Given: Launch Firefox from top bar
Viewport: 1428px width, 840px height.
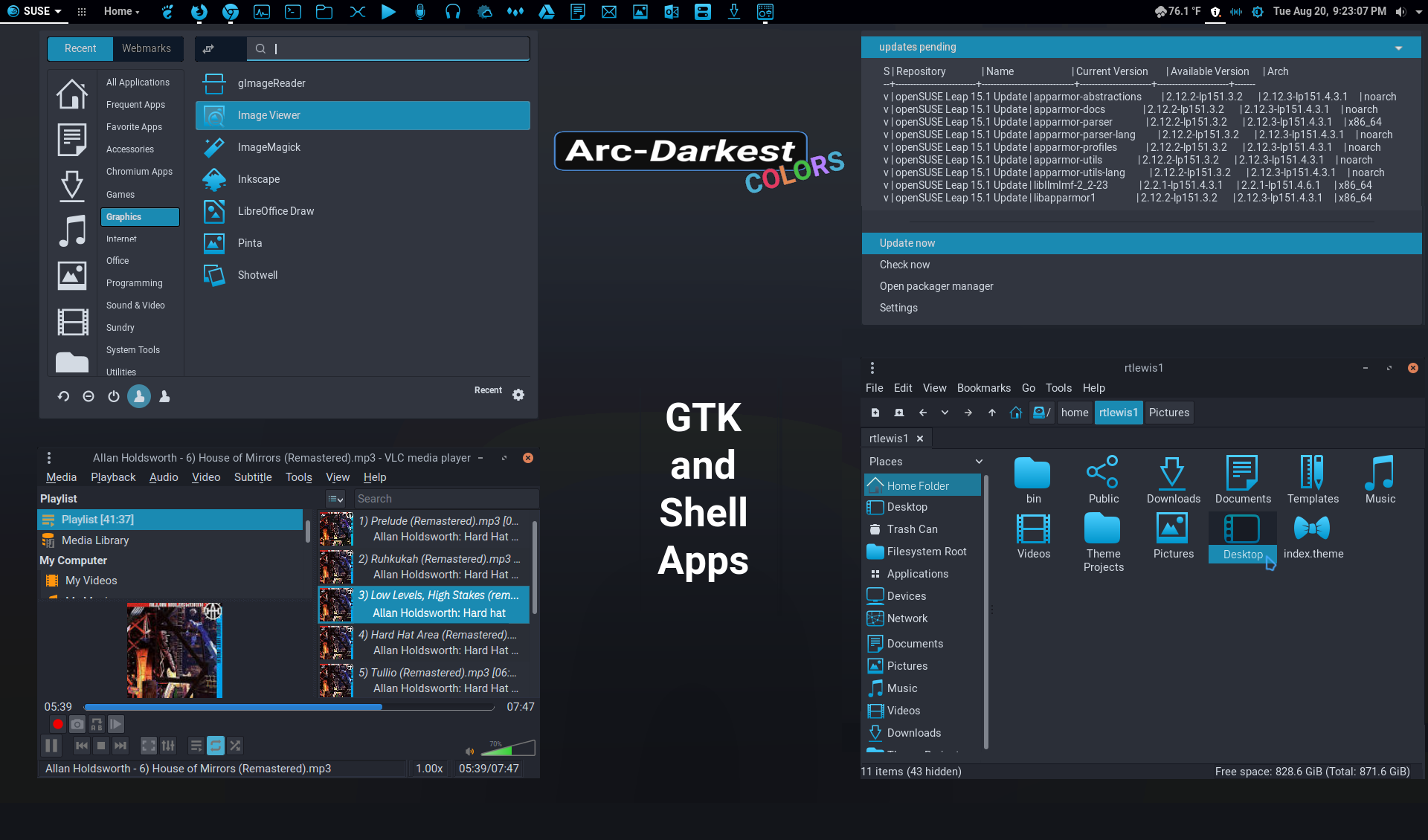Looking at the screenshot, I should pyautogui.click(x=199, y=11).
